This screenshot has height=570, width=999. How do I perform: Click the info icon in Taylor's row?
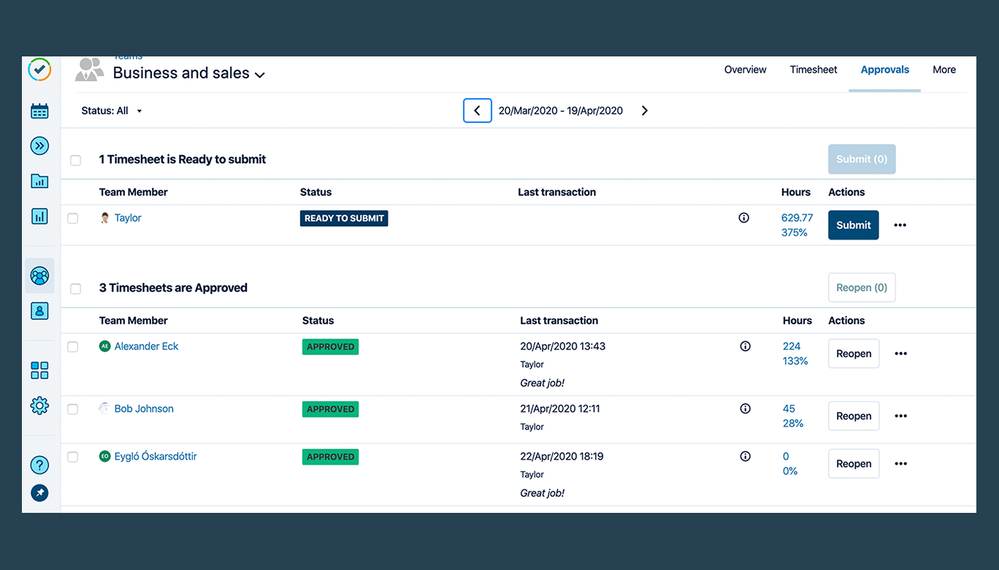(744, 218)
